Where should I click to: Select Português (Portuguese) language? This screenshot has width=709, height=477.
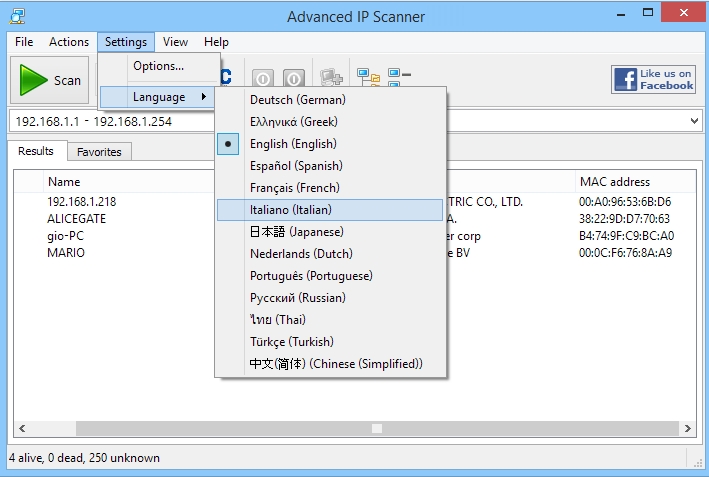330,276
